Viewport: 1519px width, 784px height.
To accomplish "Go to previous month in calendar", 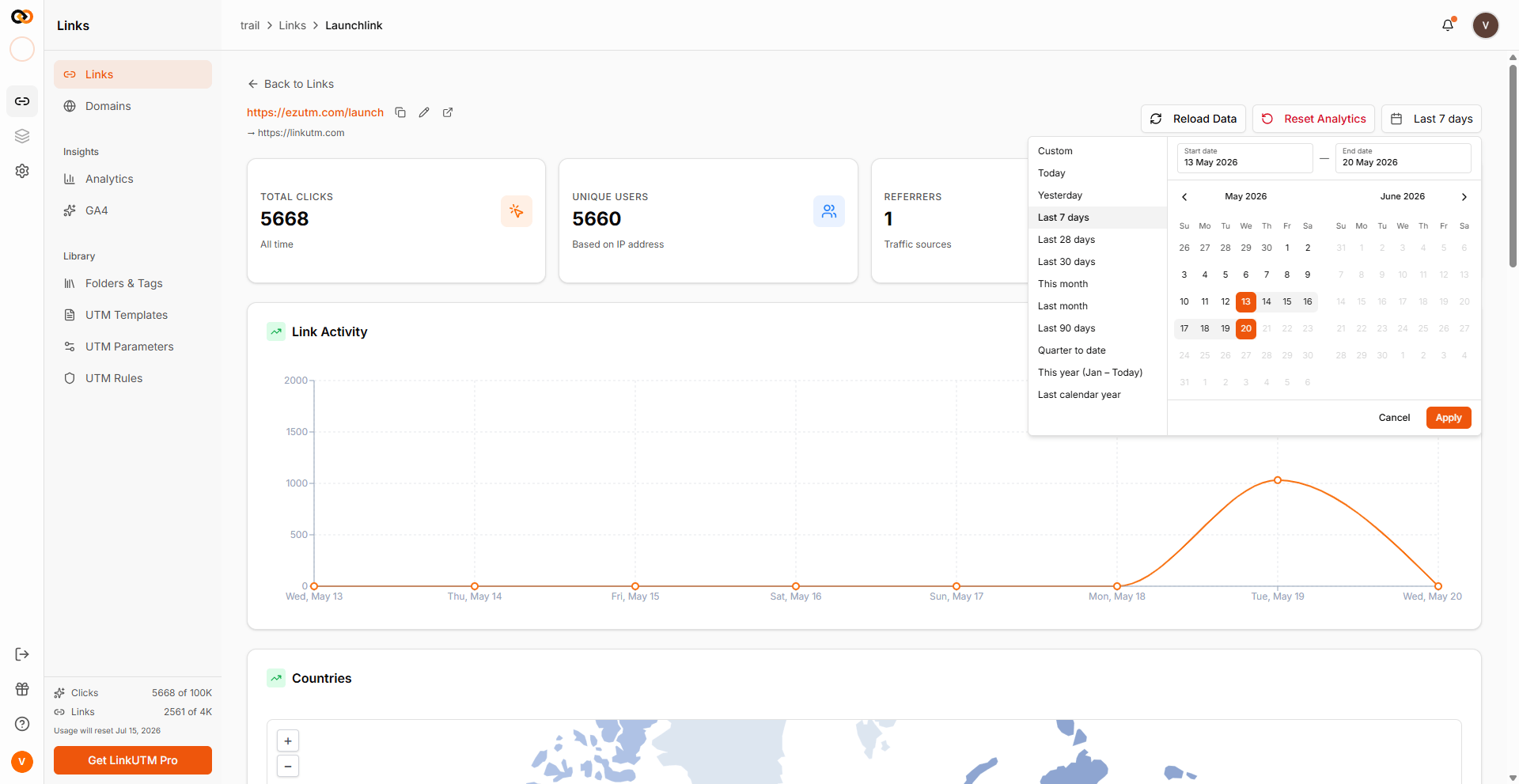I will 1184,197.
